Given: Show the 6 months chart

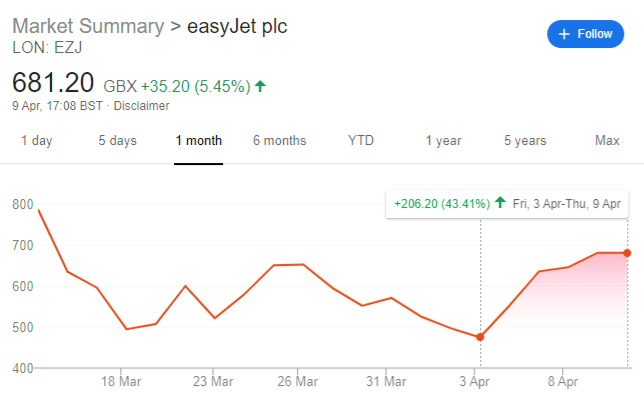Looking at the screenshot, I should point(279,141).
